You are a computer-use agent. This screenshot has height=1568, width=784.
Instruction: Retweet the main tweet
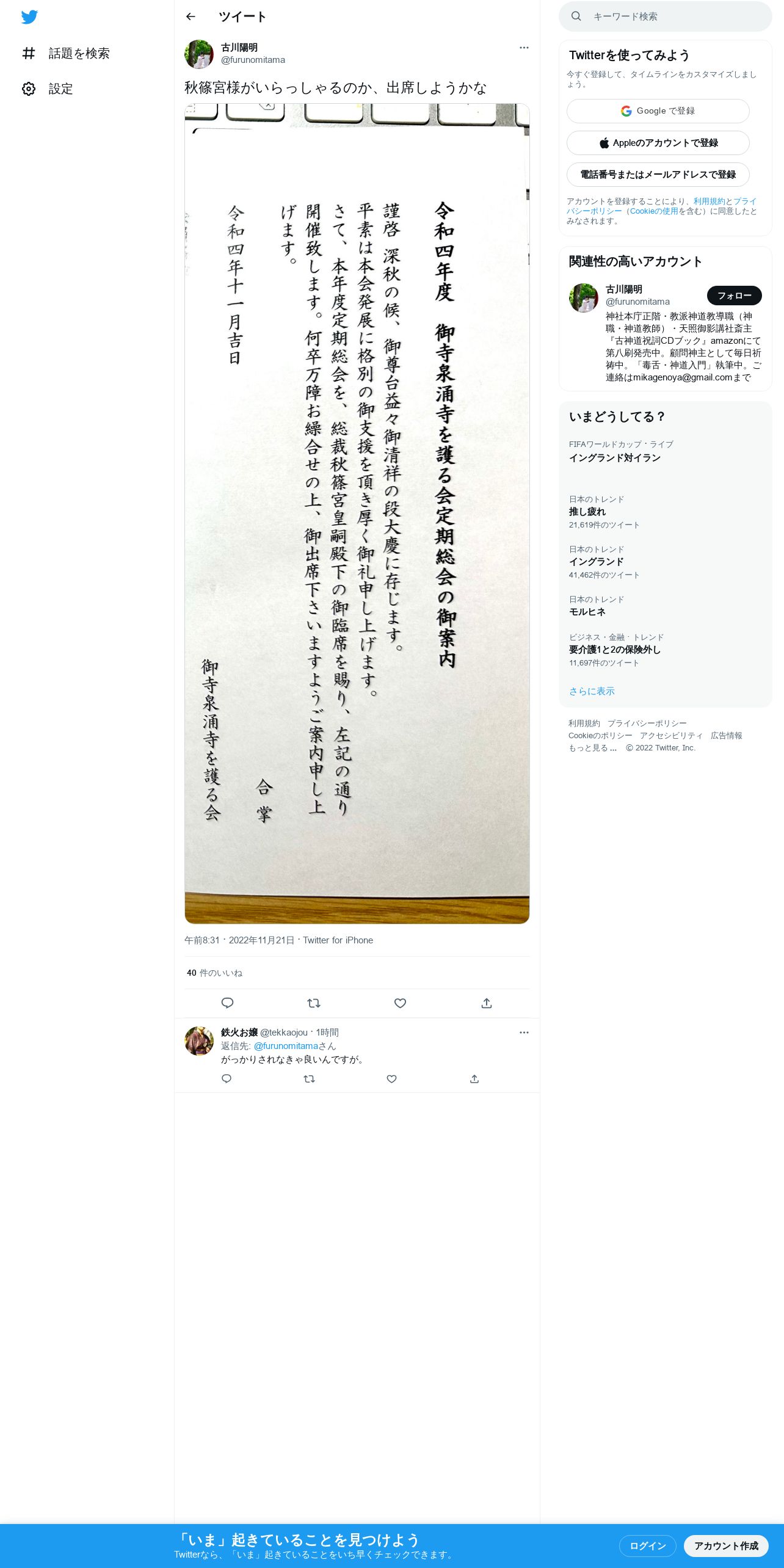314,1003
